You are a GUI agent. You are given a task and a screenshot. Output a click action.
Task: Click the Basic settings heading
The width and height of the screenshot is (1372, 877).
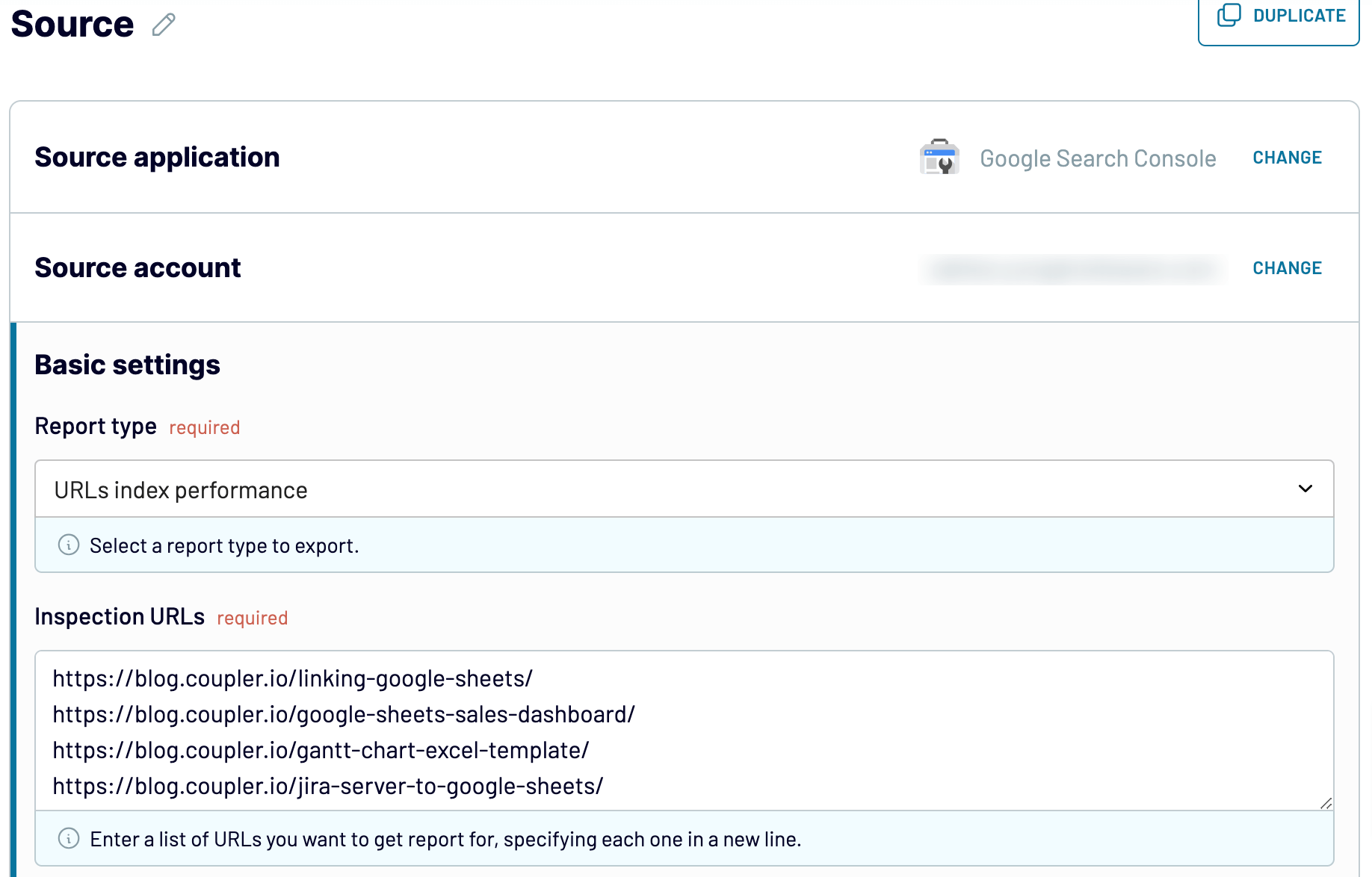[127, 365]
